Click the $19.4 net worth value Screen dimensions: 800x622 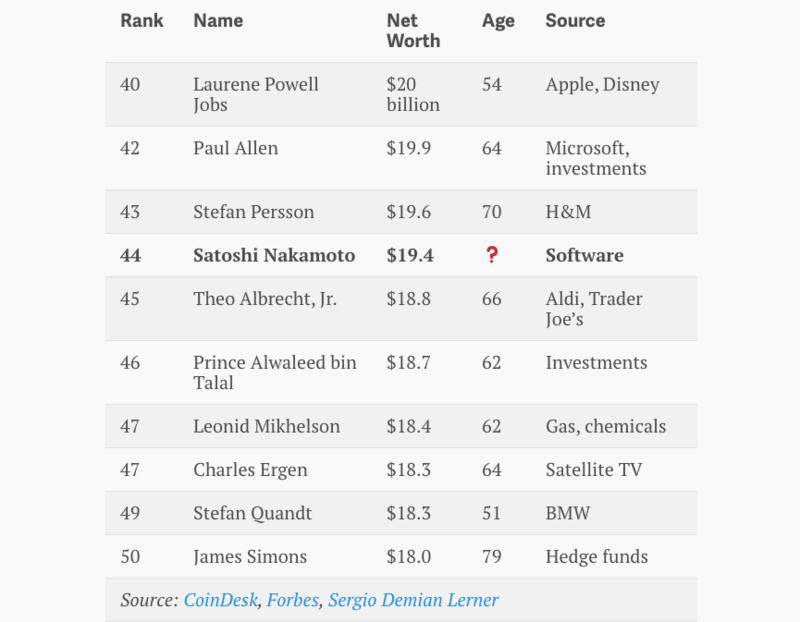410,255
